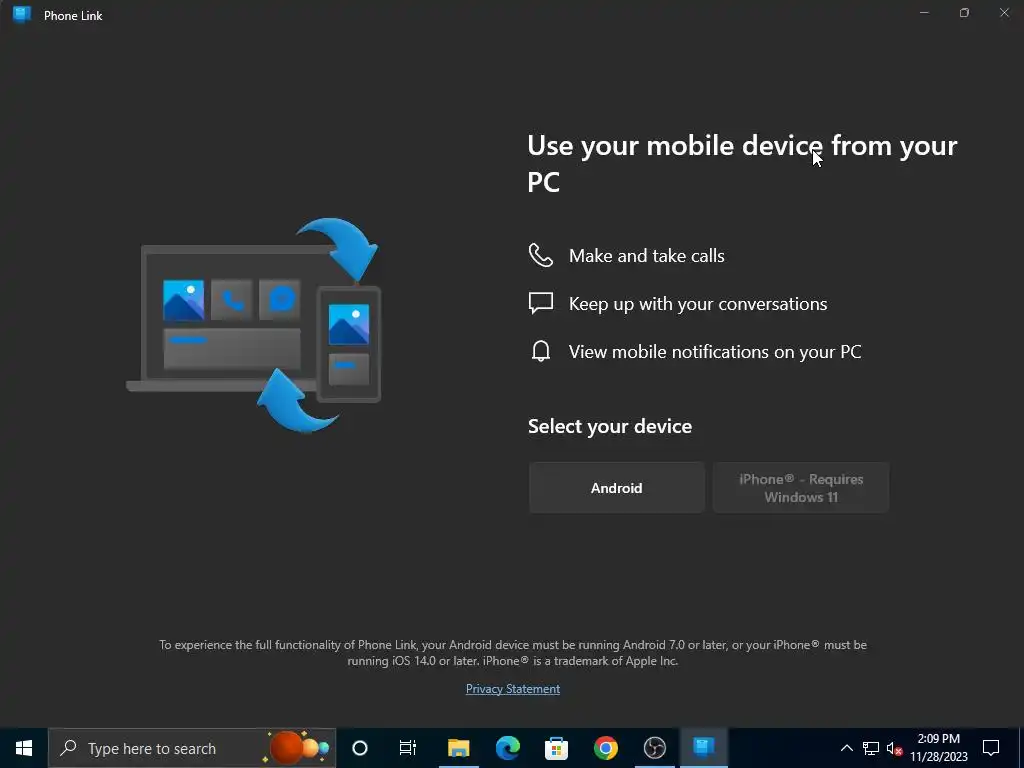This screenshot has height=768, width=1024.
Task: Open OBS Studio from the taskbar
Action: point(654,748)
